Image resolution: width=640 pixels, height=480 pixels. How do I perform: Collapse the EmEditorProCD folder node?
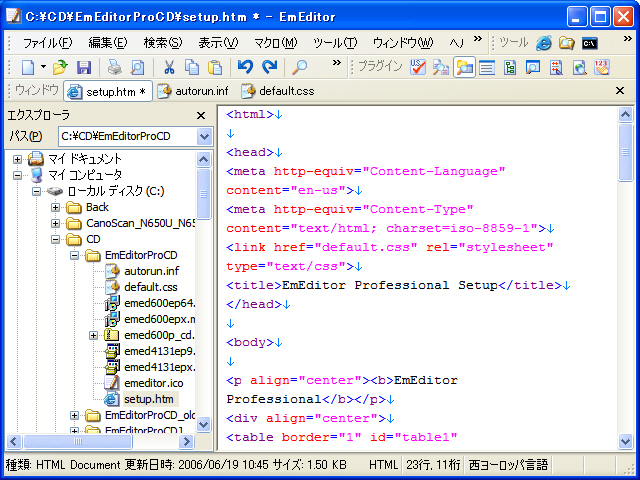click(74, 256)
